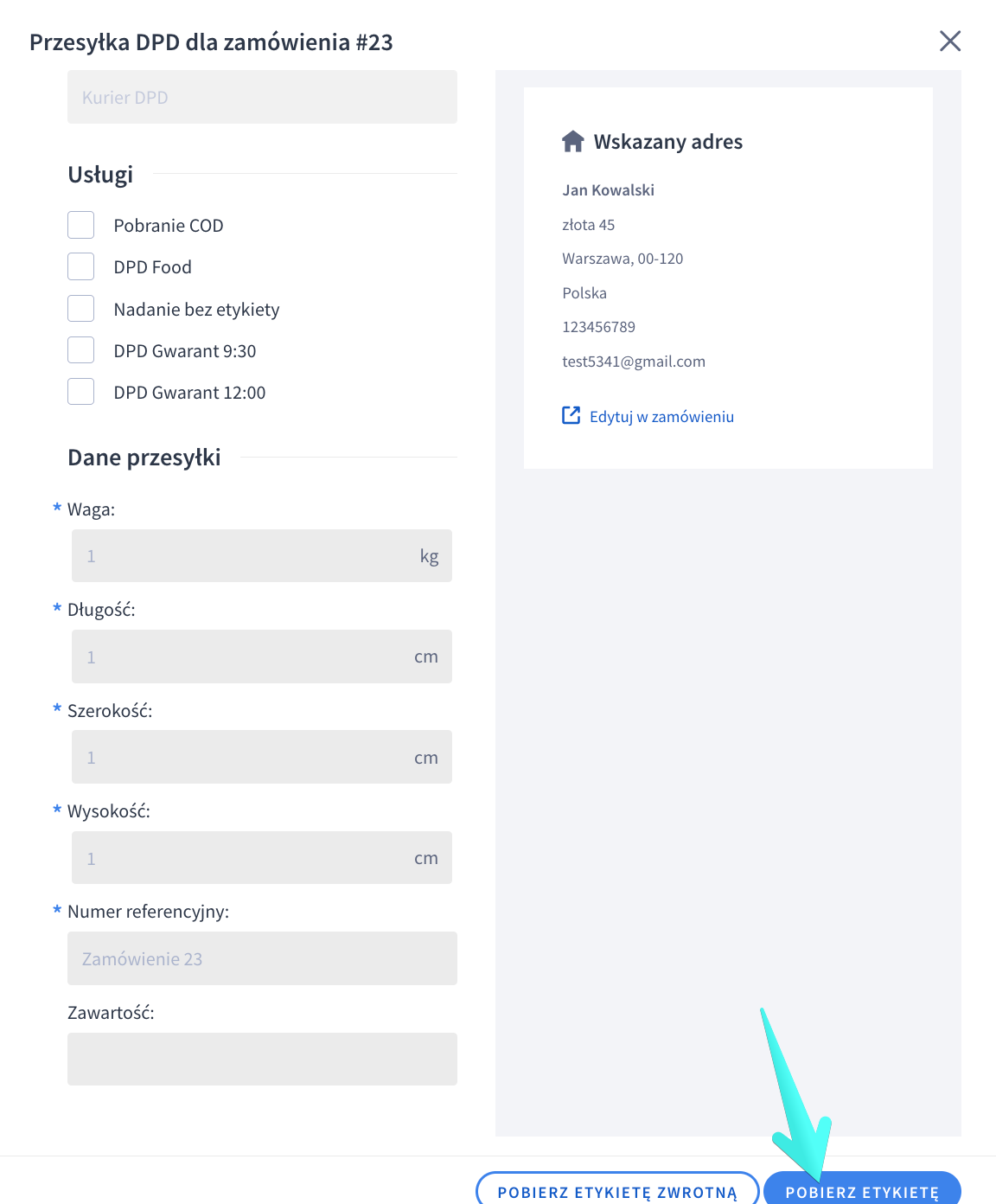The width and height of the screenshot is (996, 1204).
Task: Edit the Numer referencyjny field
Action: coord(262,958)
